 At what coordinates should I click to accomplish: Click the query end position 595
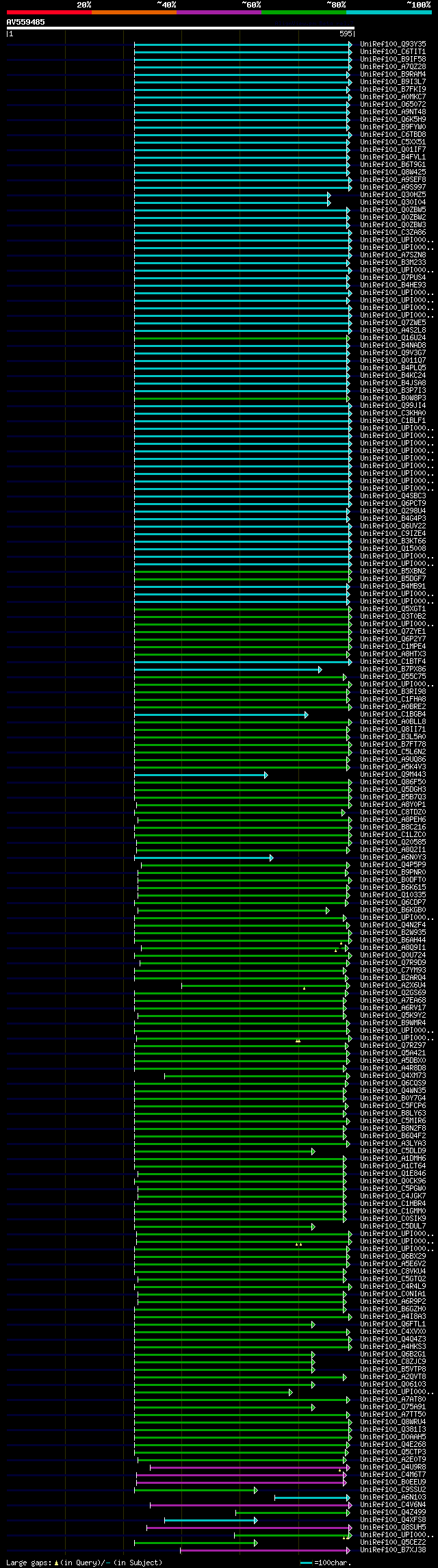coord(346,34)
